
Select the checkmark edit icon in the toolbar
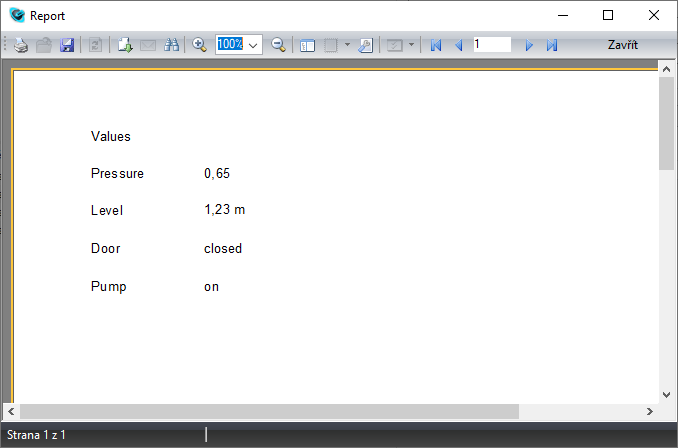[394, 45]
